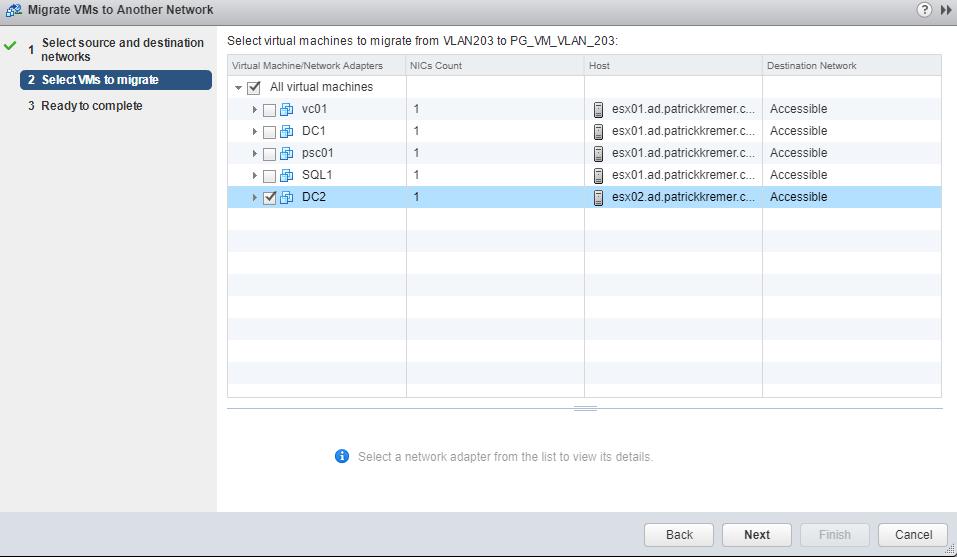
Task: Expand the vc01 network adapters
Action: click(x=255, y=110)
